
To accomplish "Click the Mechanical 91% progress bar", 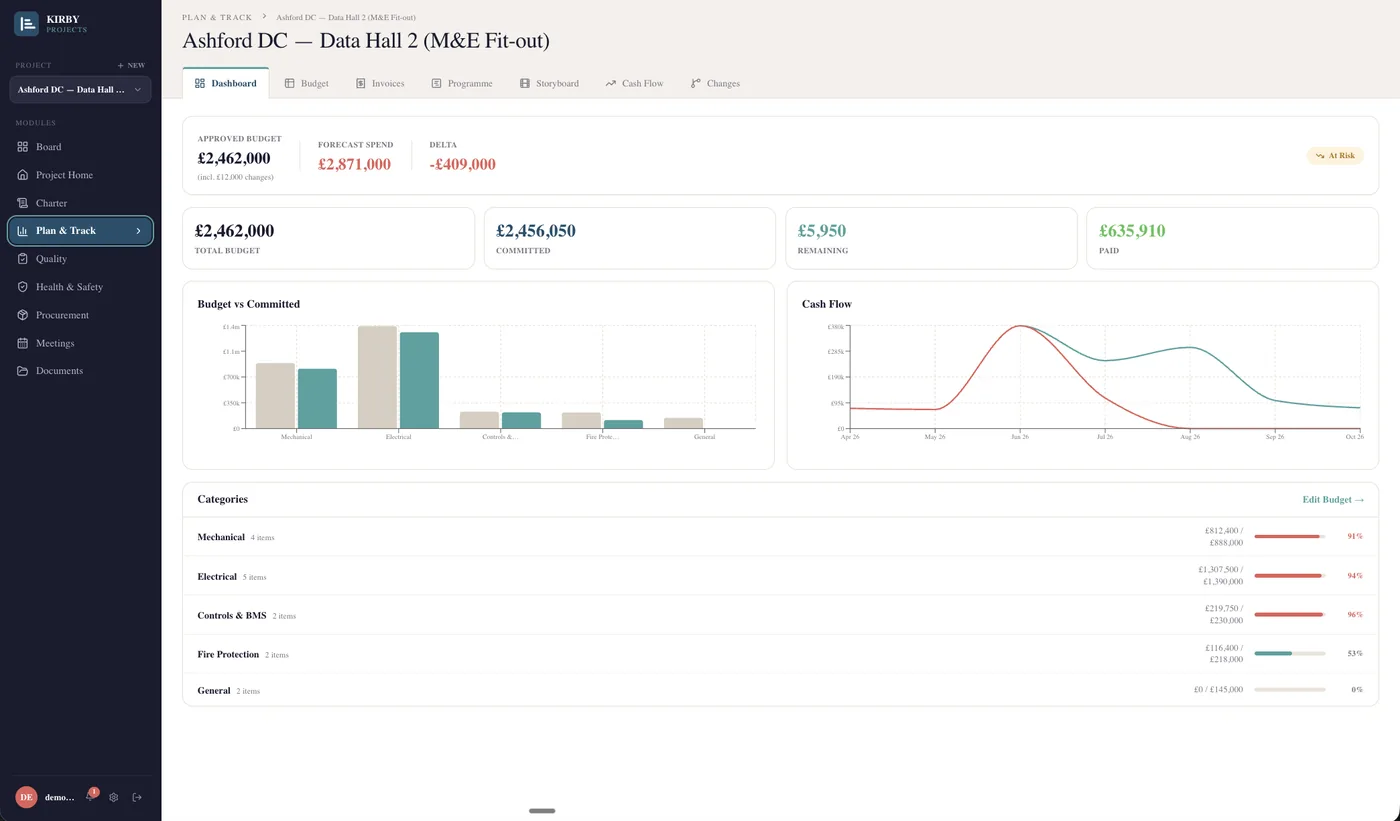I will 1290,537.
